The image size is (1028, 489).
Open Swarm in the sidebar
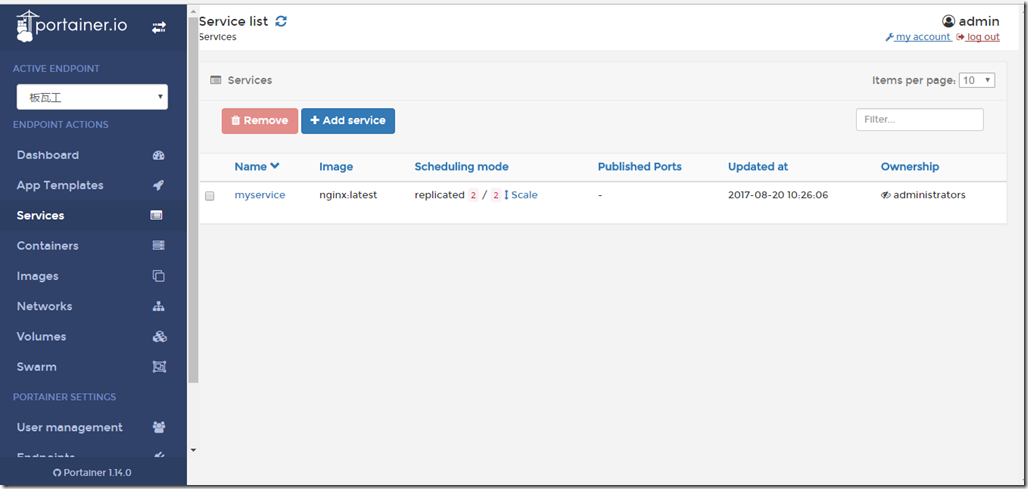(36, 366)
